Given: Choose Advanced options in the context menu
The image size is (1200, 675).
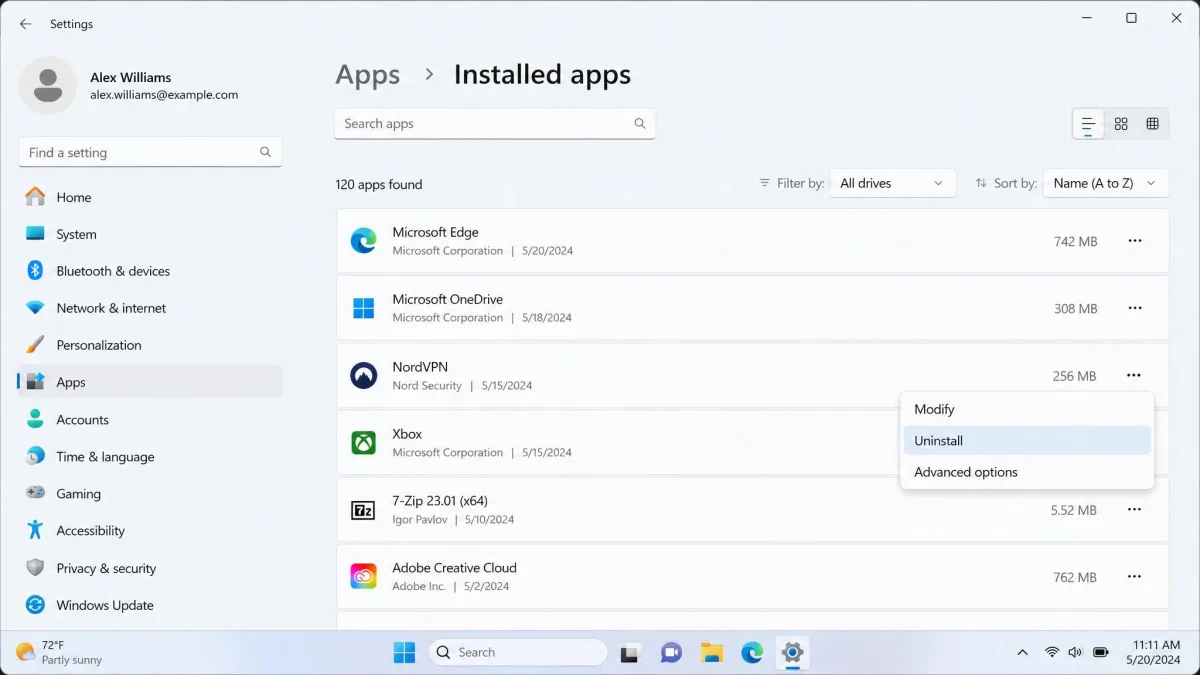Looking at the screenshot, I should click(x=1027, y=472).
